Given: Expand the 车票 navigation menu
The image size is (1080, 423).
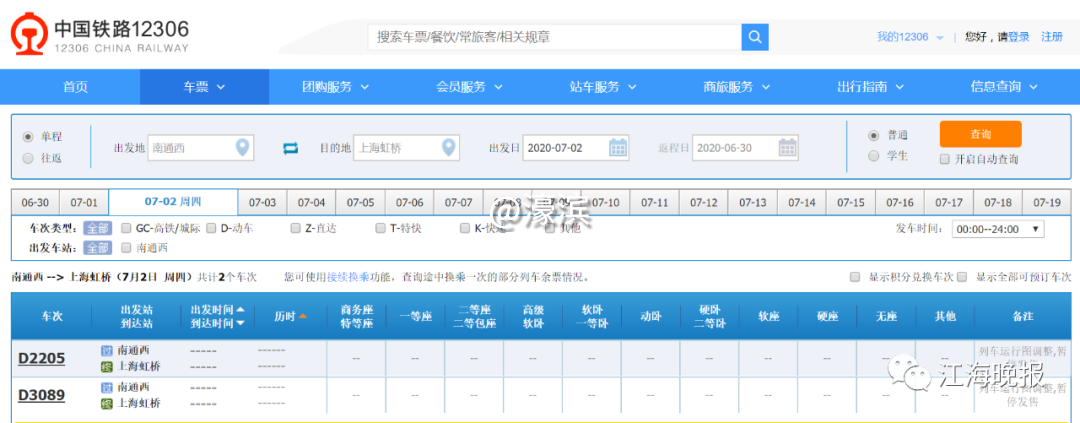Looking at the screenshot, I should 203,87.
